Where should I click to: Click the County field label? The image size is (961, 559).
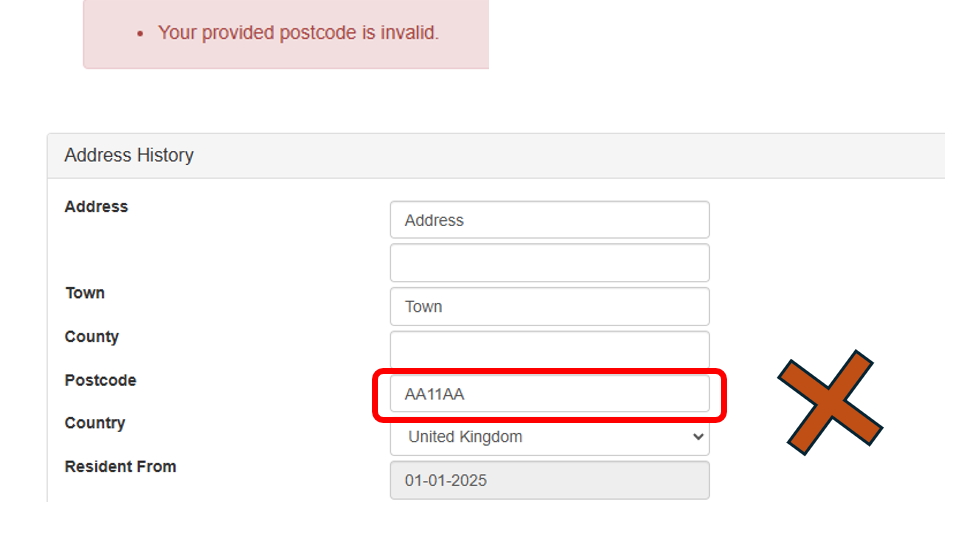pos(92,337)
